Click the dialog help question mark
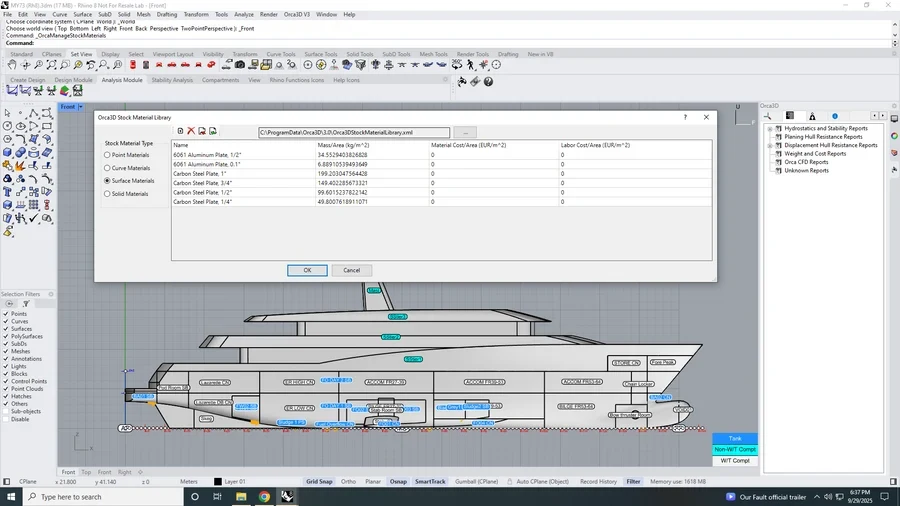 [x=685, y=117]
